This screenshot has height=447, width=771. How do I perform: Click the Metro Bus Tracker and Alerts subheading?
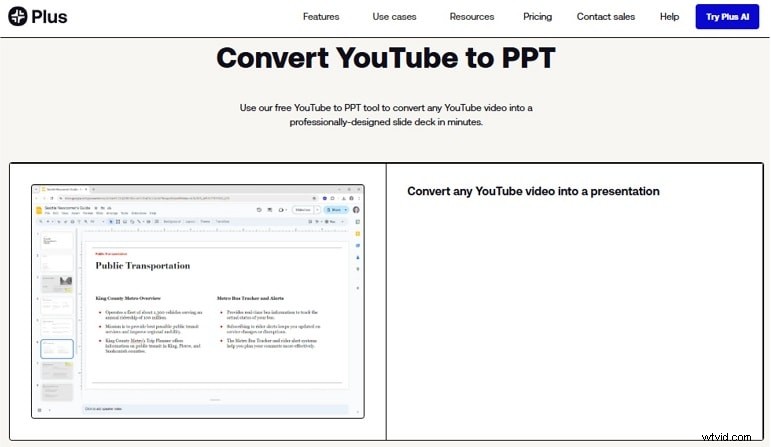[250, 298]
